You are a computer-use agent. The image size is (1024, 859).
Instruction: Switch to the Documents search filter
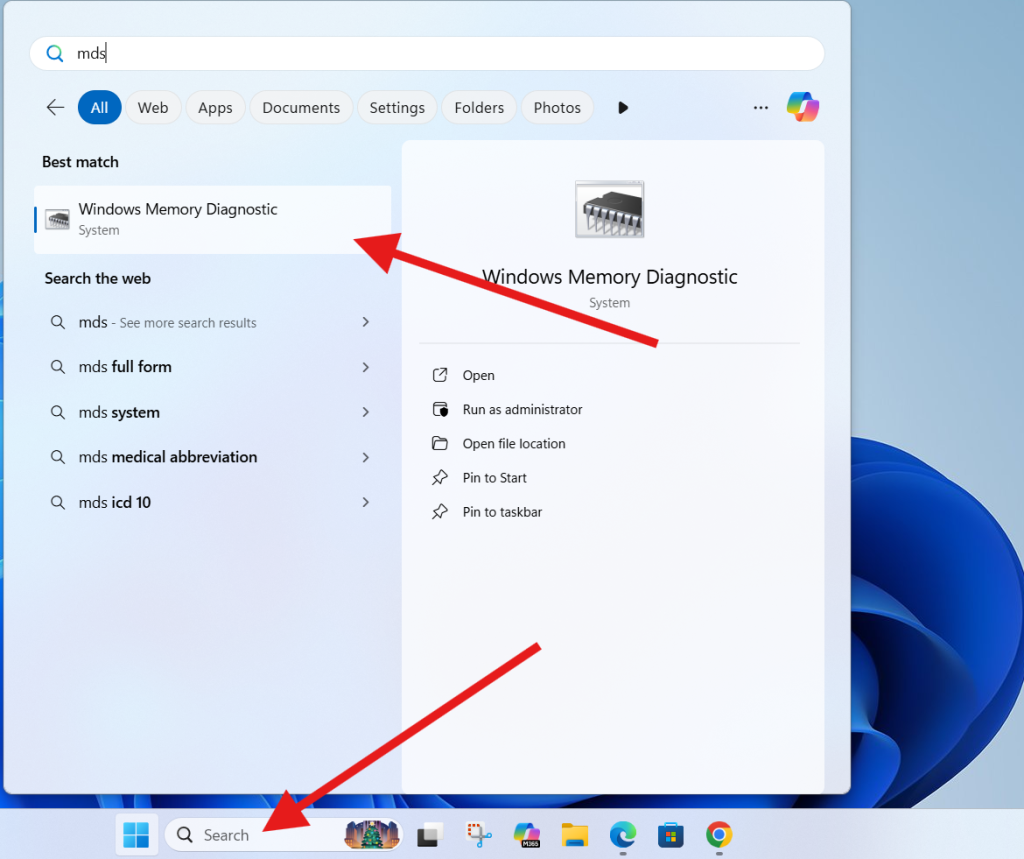[301, 107]
